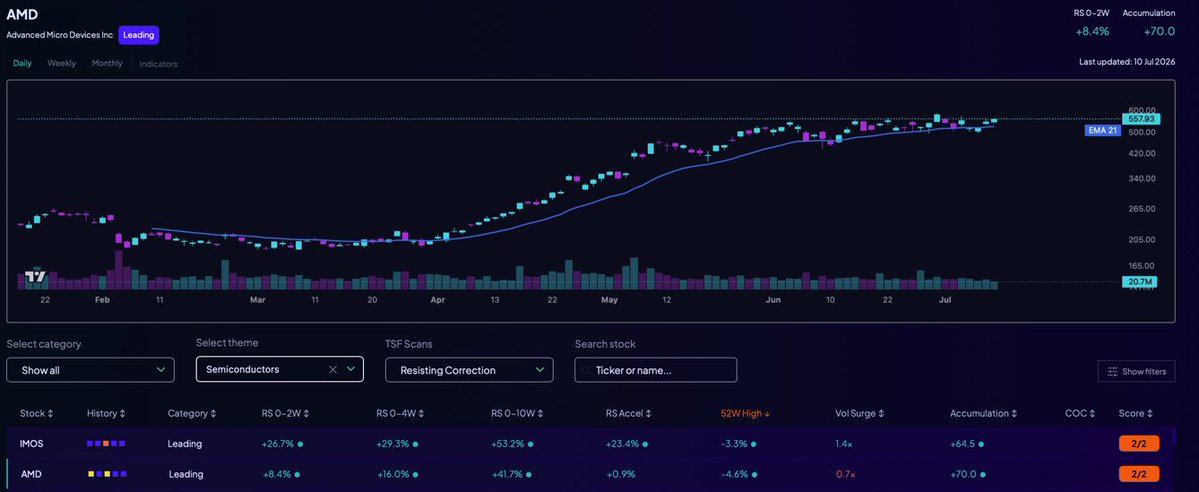
Task: Sort by RS 0-10W column header
Action: 518,413
